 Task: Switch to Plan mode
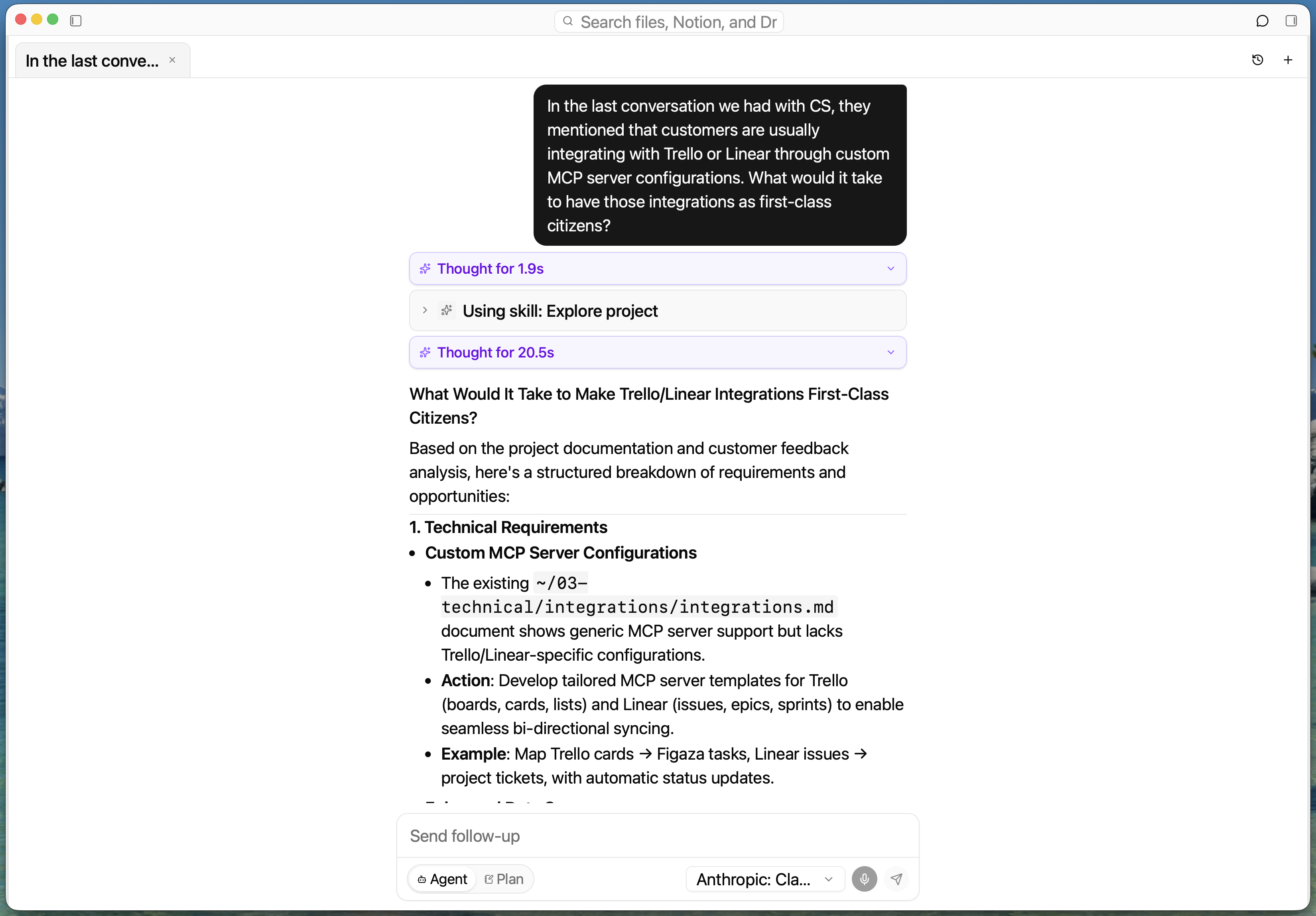504,879
